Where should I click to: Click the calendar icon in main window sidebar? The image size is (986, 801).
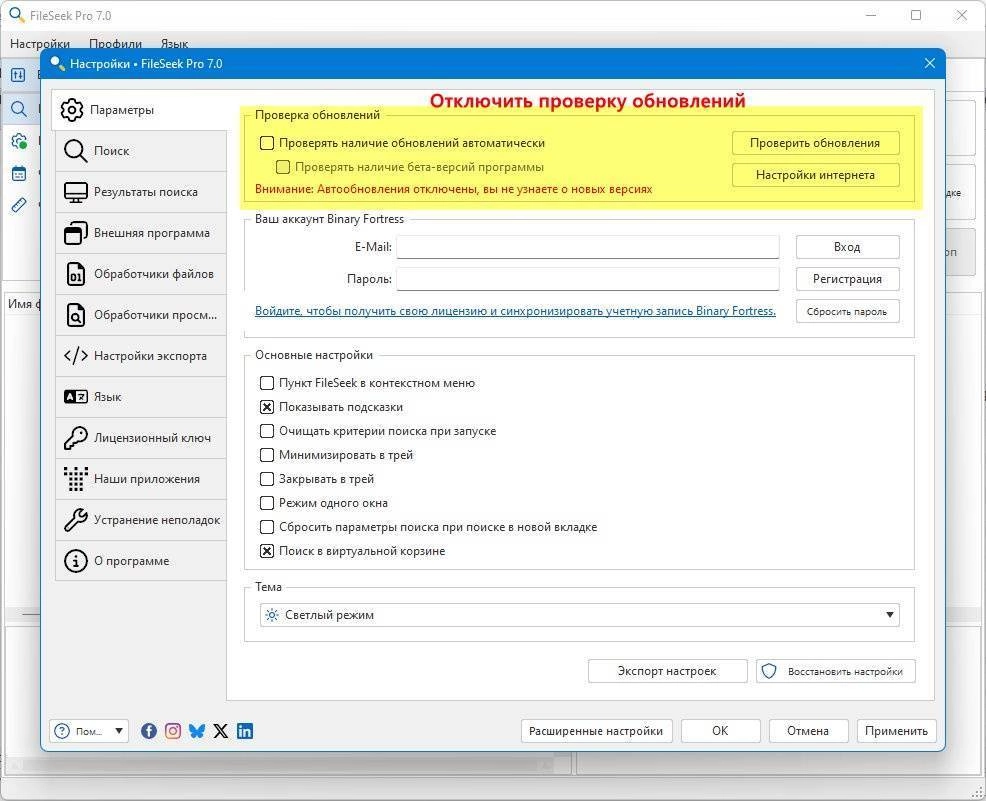[19, 173]
